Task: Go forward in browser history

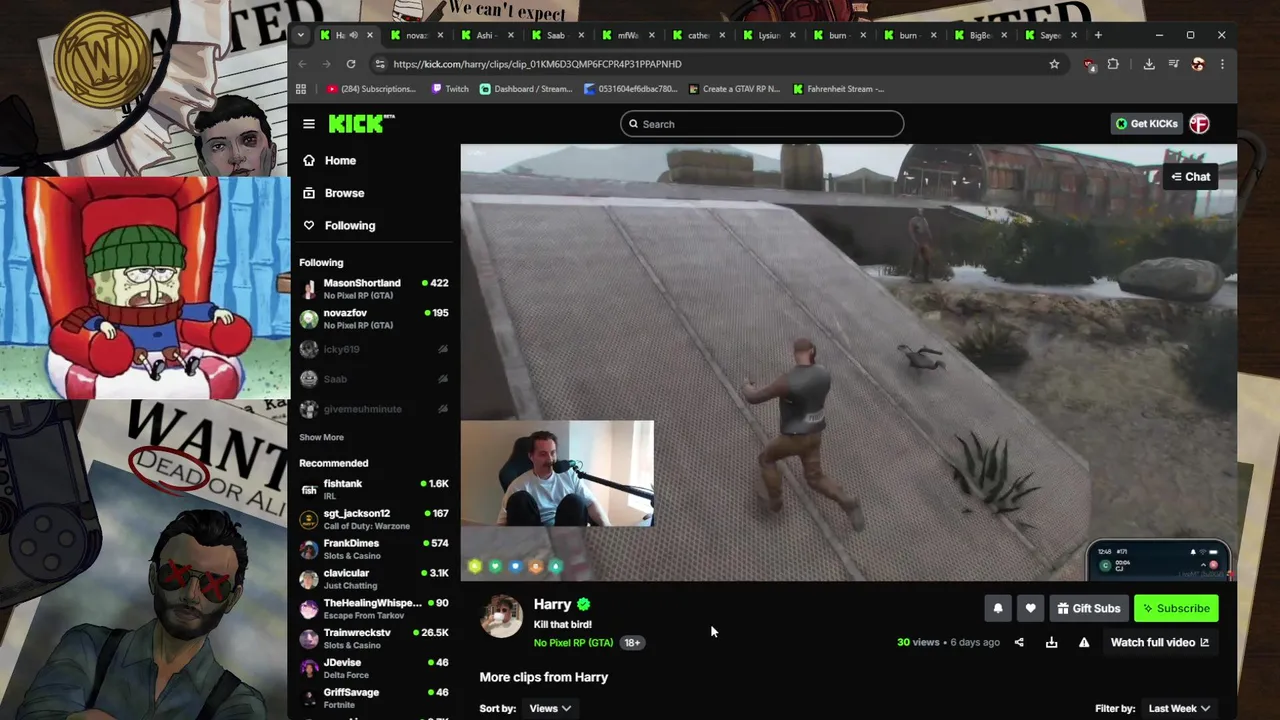Action: [326, 64]
